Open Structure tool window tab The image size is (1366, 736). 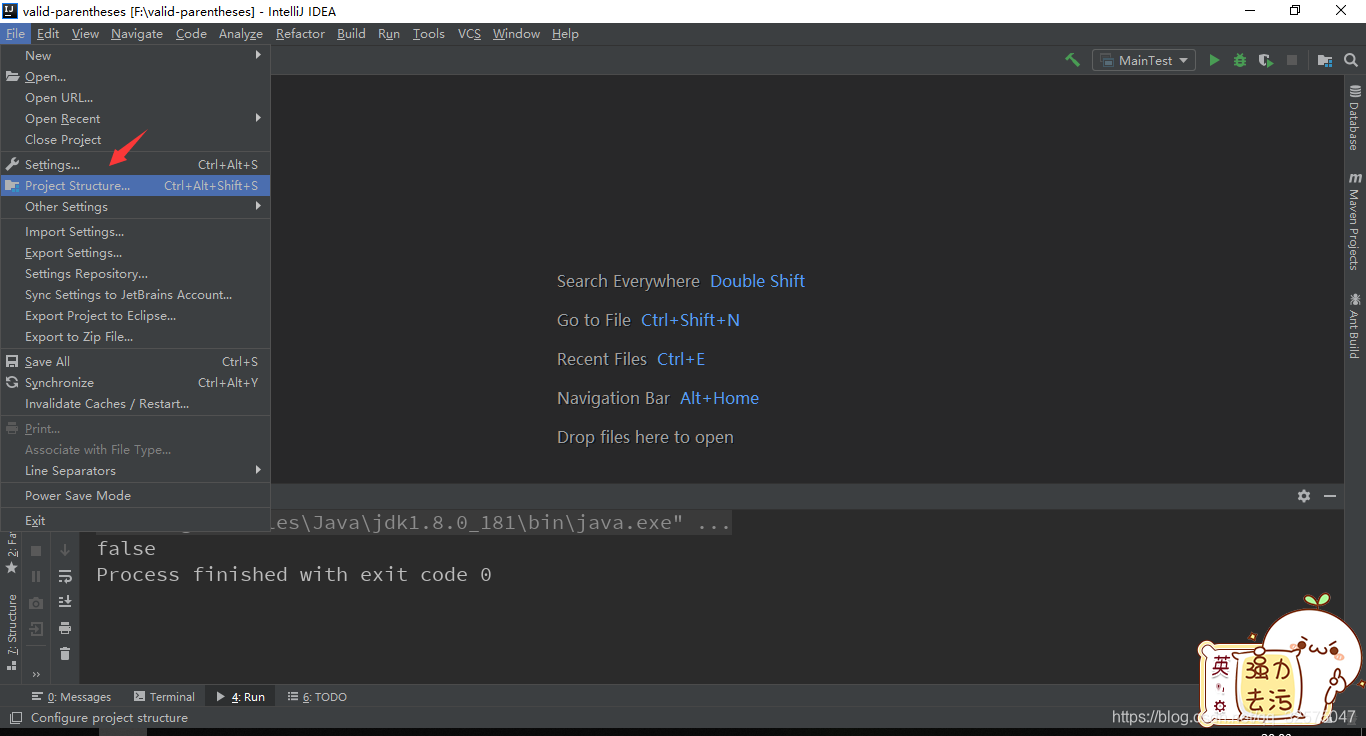pyautogui.click(x=11, y=632)
